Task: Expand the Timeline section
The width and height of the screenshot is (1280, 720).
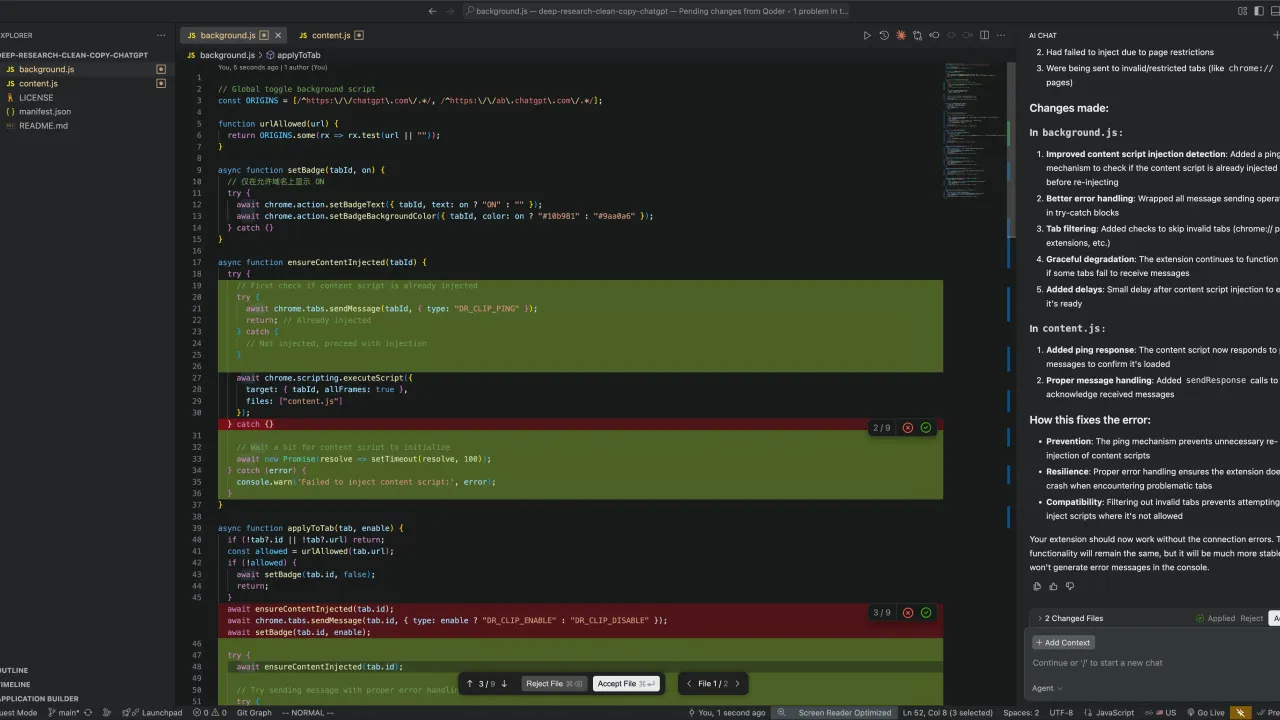Action: [15, 685]
